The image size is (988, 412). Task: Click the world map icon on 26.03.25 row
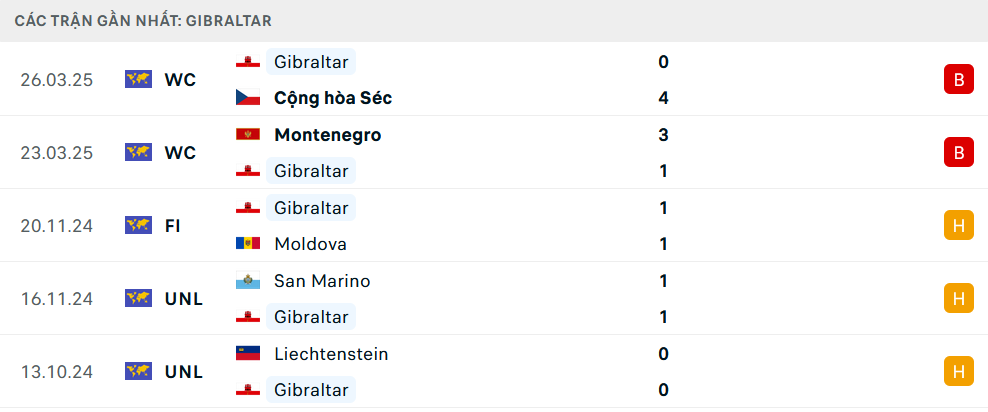(x=138, y=79)
